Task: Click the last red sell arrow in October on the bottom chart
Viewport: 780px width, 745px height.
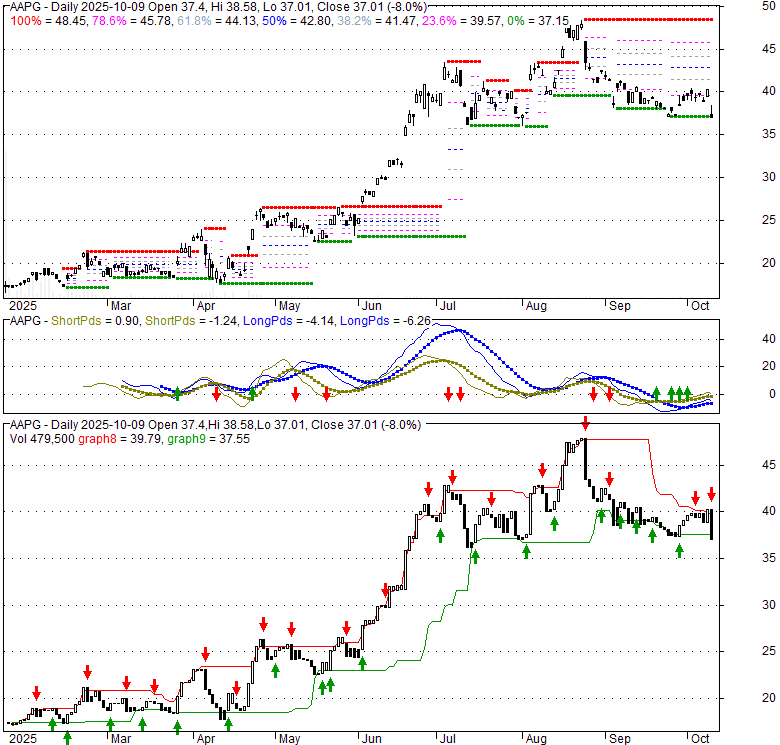Action: (x=711, y=494)
